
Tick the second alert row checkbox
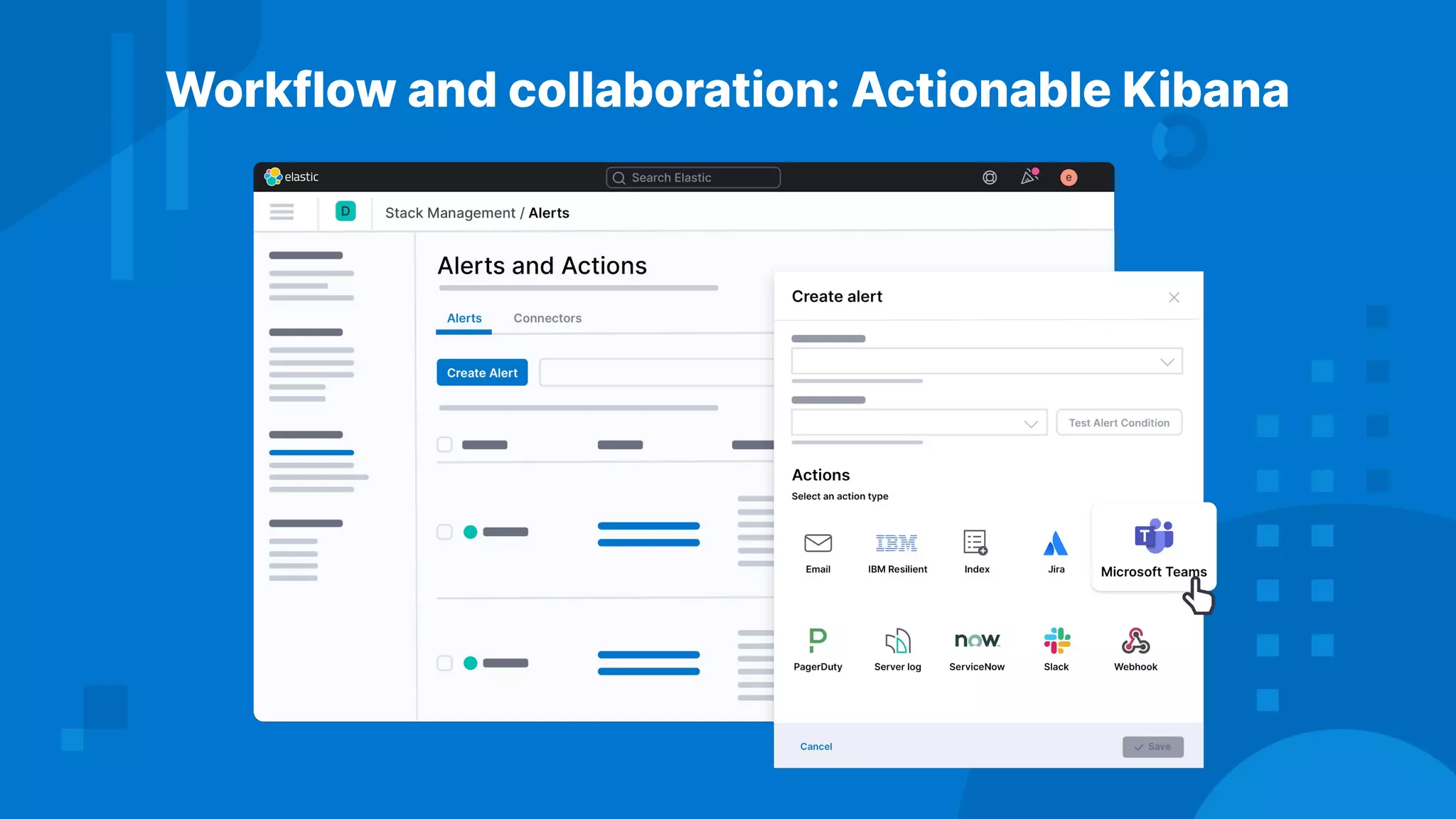[x=444, y=663]
